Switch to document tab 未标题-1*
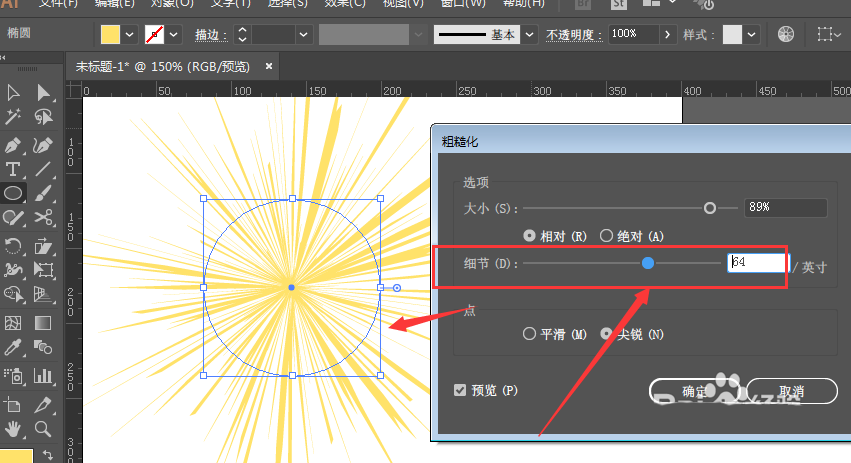Image resolution: width=851 pixels, height=463 pixels. point(162,67)
